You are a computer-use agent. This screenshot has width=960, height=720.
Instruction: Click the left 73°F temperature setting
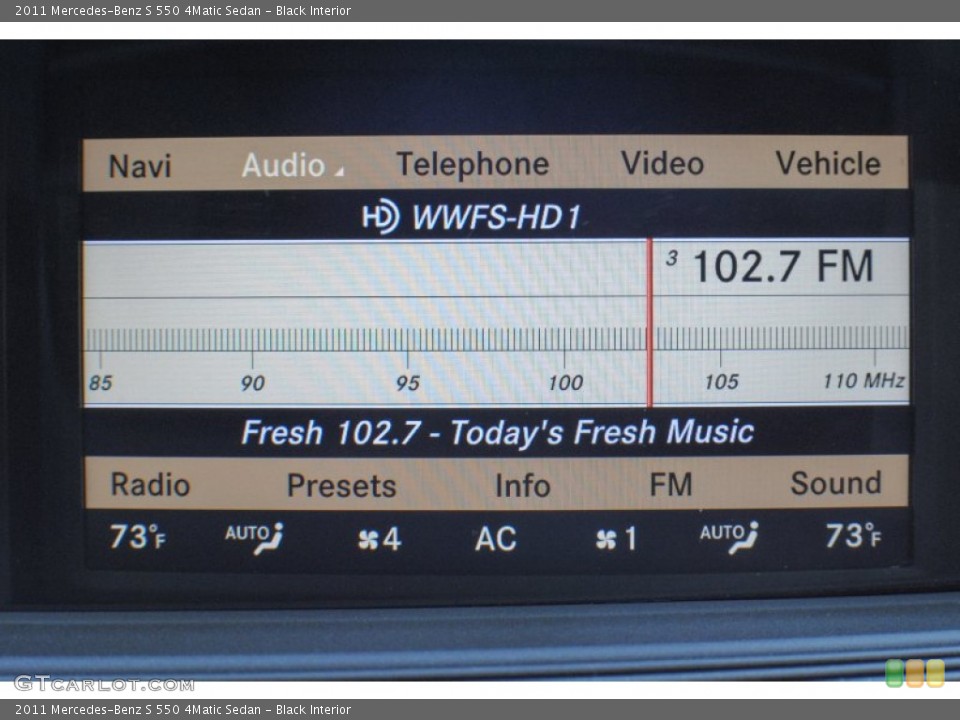coord(138,536)
